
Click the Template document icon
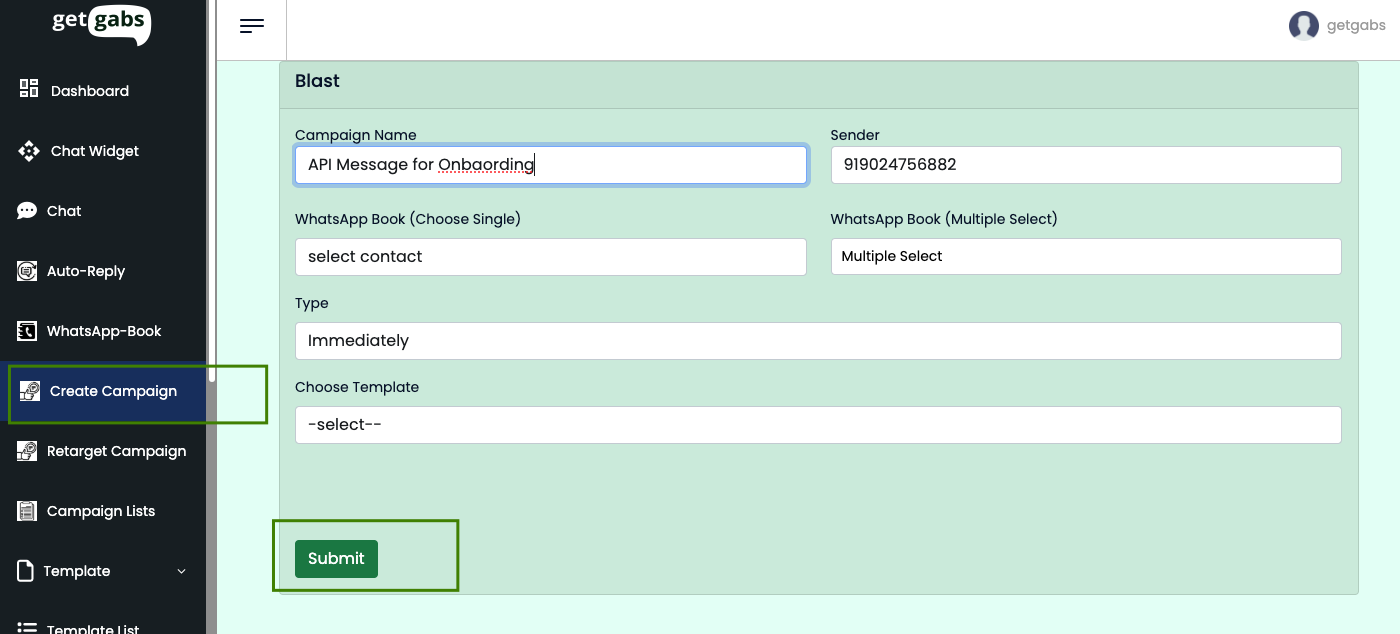tap(27, 570)
